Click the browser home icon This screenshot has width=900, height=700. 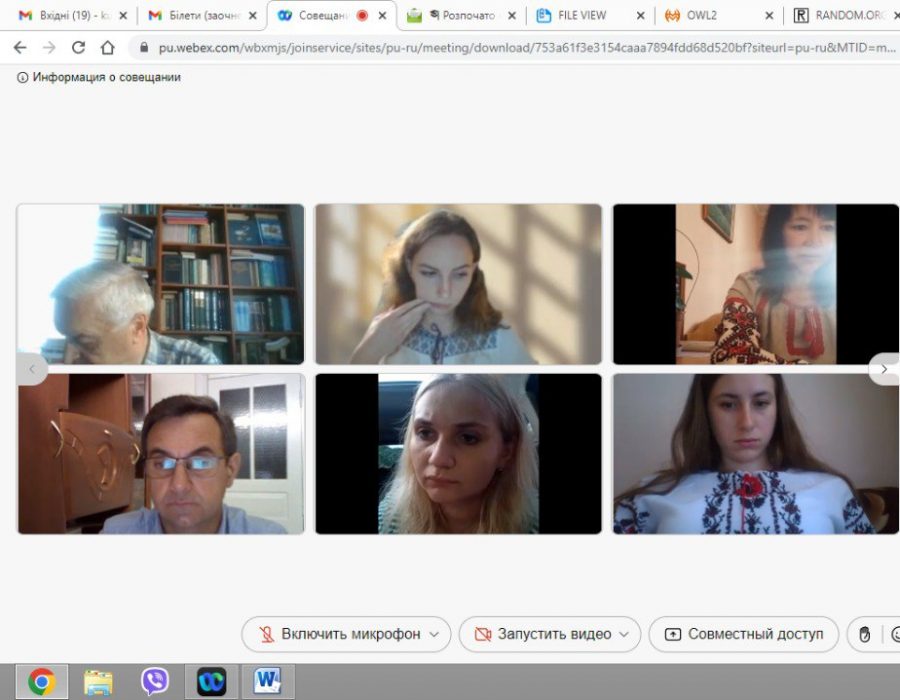[x=107, y=47]
